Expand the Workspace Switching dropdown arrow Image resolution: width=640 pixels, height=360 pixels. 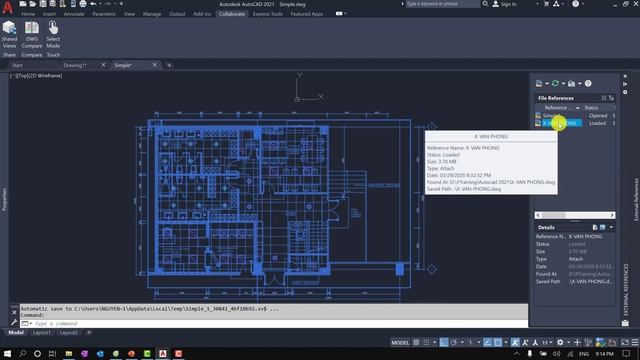point(568,342)
